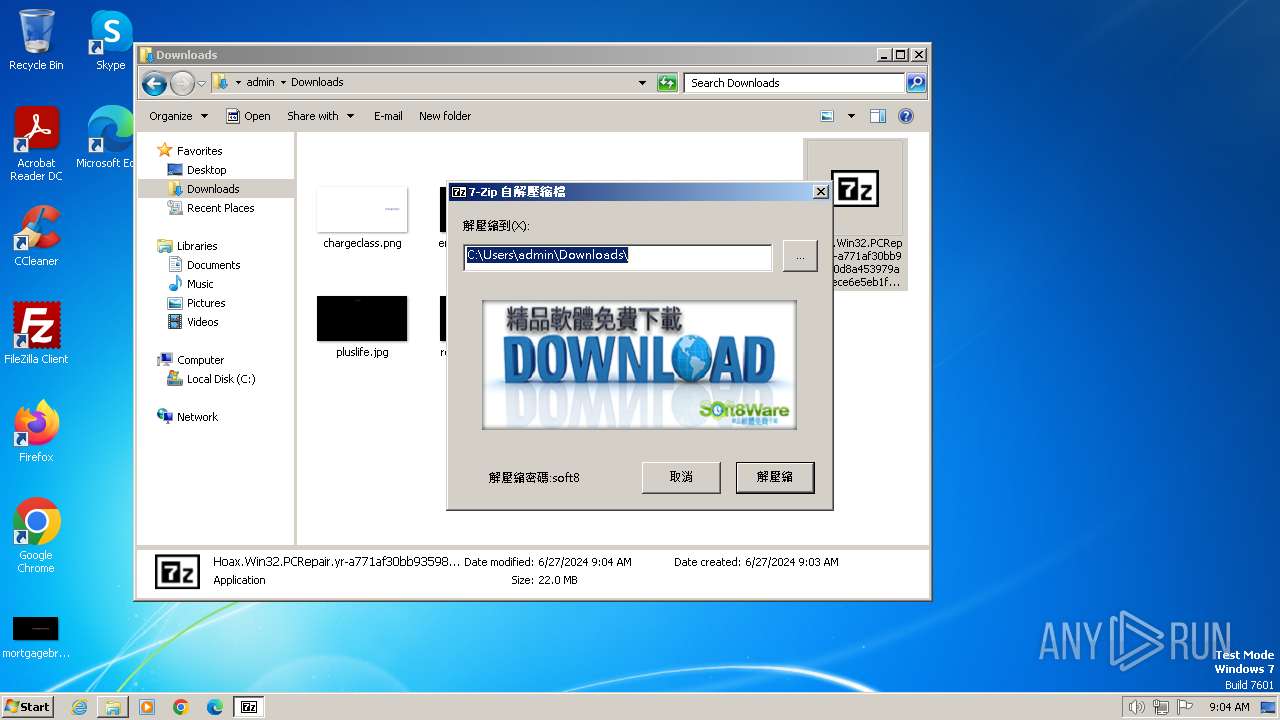Open the Videos library

point(202,322)
